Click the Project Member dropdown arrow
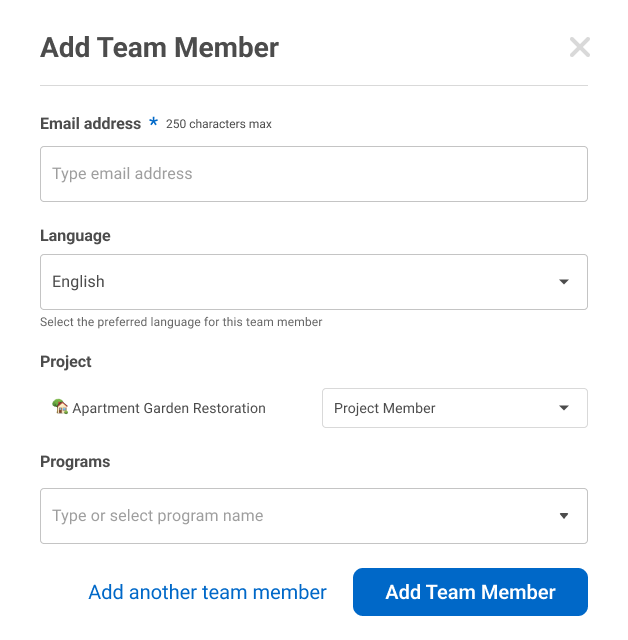Viewport: 628px width, 640px height. click(x=564, y=408)
